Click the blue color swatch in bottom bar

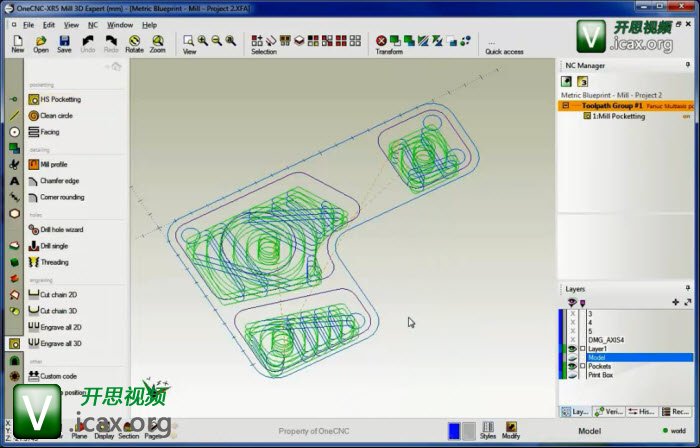pyautogui.click(x=454, y=431)
